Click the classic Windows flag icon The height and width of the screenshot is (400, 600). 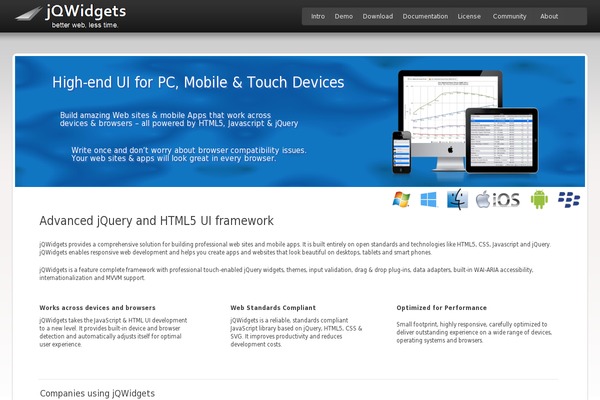tap(401, 199)
